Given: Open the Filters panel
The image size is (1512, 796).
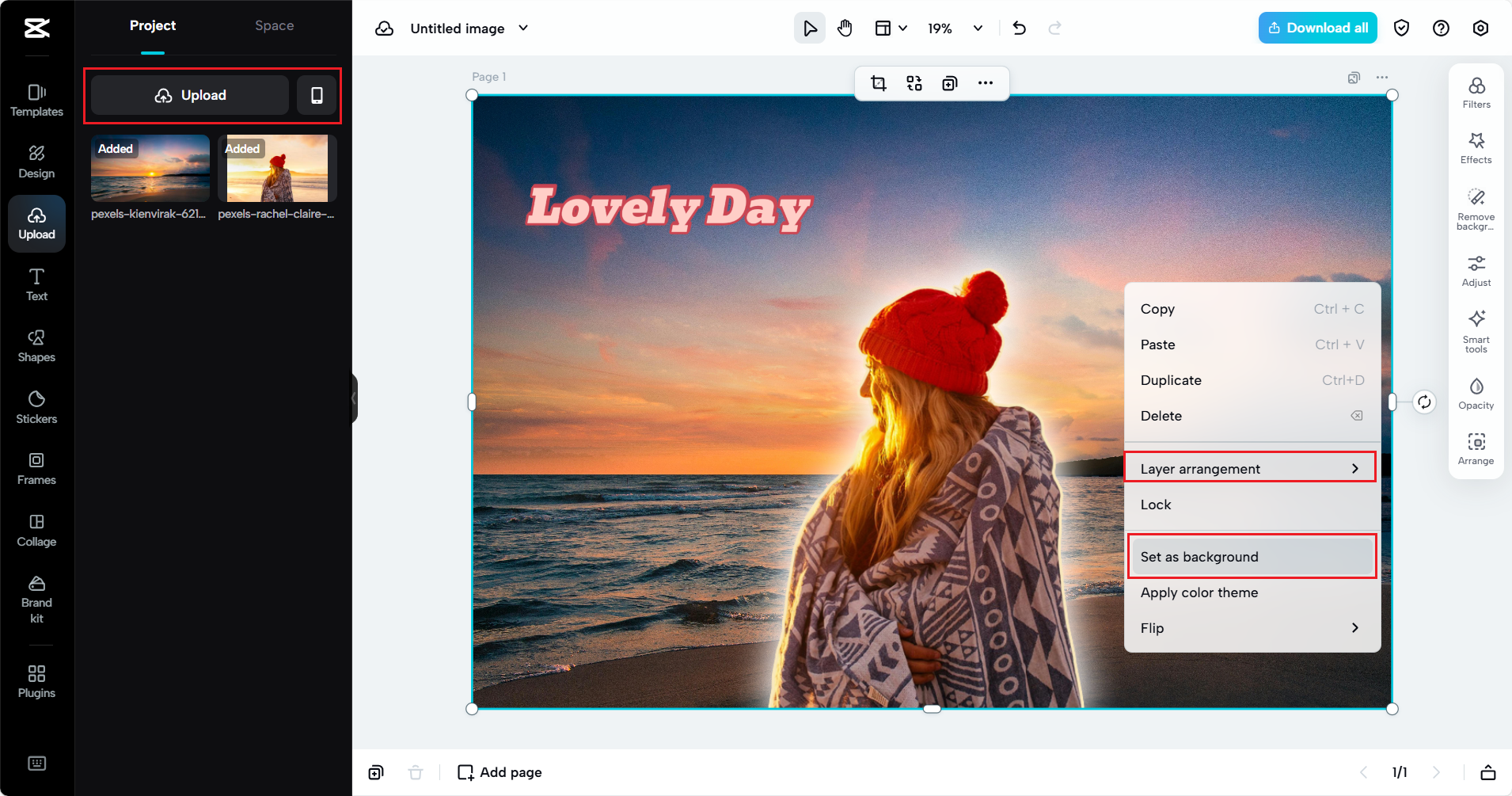Looking at the screenshot, I should point(1476,93).
